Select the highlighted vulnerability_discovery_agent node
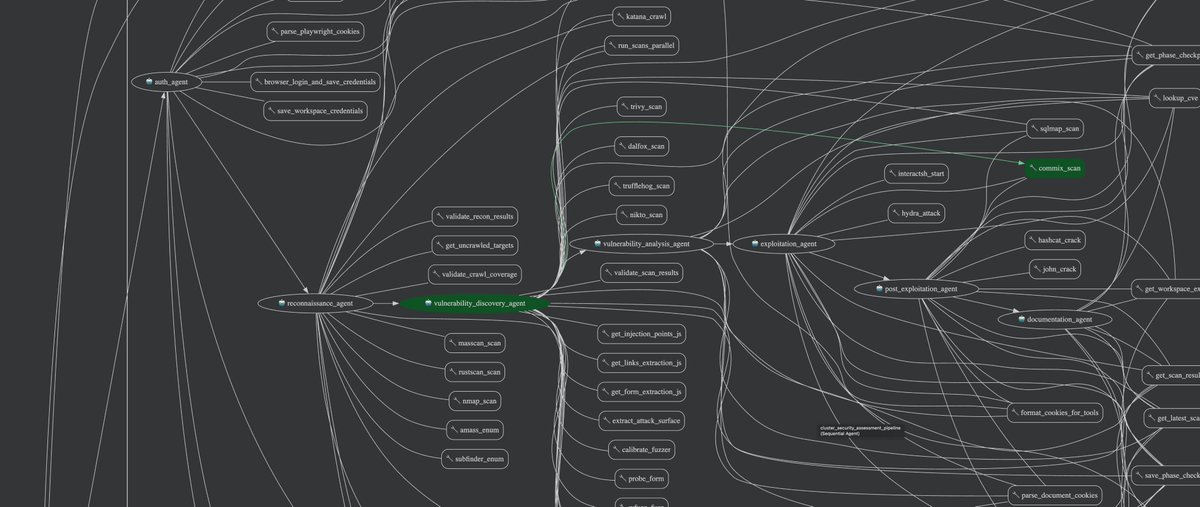This screenshot has height=507, width=1200. [x=475, y=303]
